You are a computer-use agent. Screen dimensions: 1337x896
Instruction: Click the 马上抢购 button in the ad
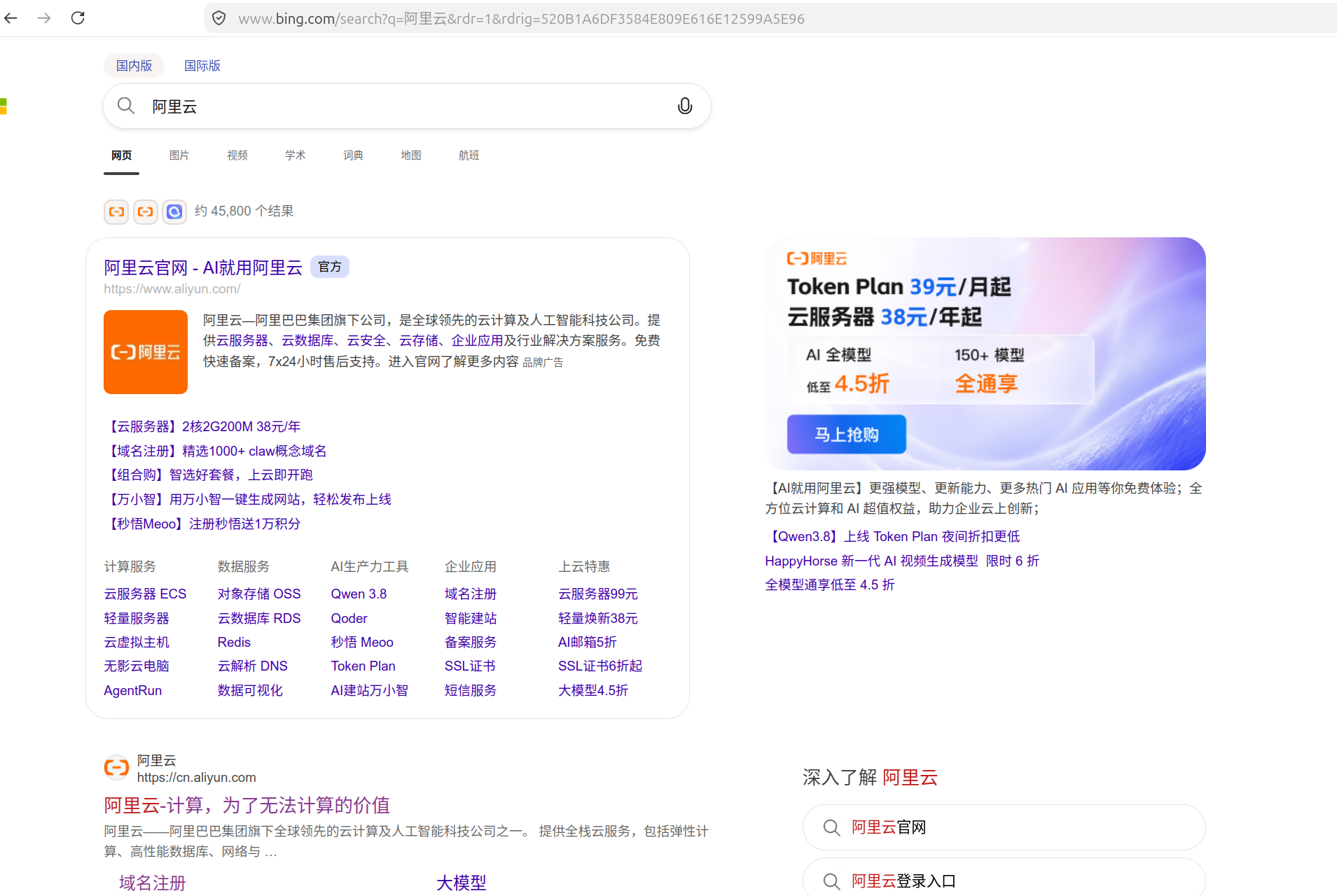(x=846, y=435)
